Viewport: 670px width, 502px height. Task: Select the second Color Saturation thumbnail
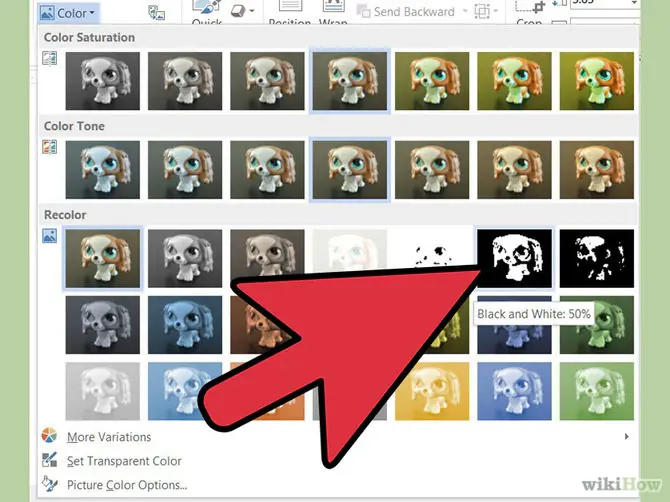(185, 81)
